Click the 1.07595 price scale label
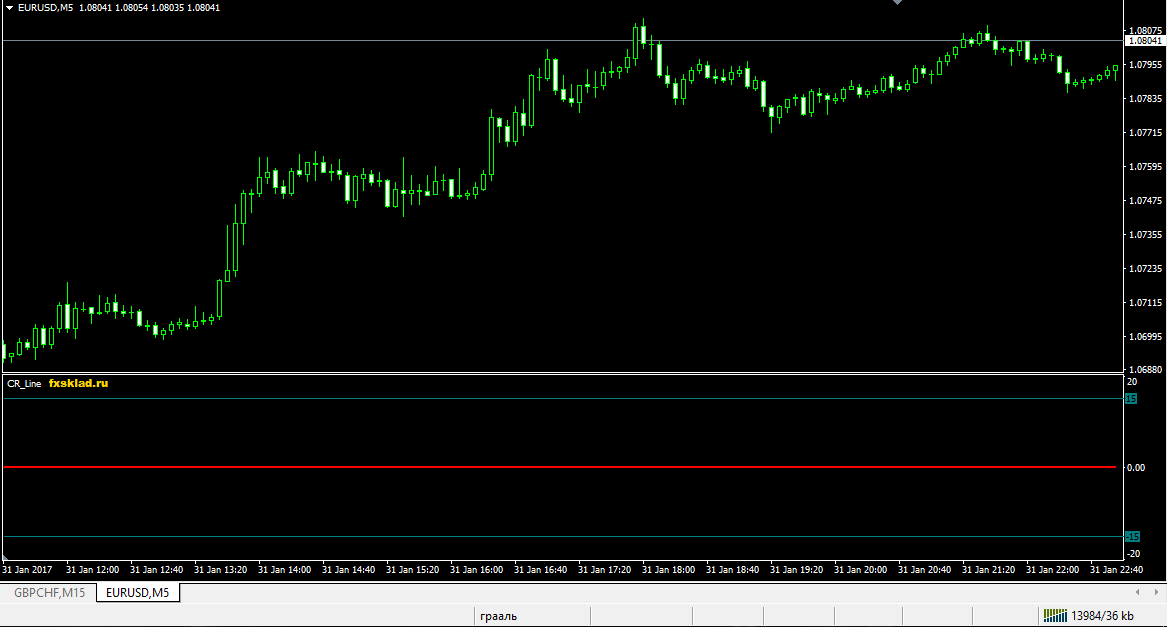The width and height of the screenshot is (1167, 627). click(x=1145, y=167)
